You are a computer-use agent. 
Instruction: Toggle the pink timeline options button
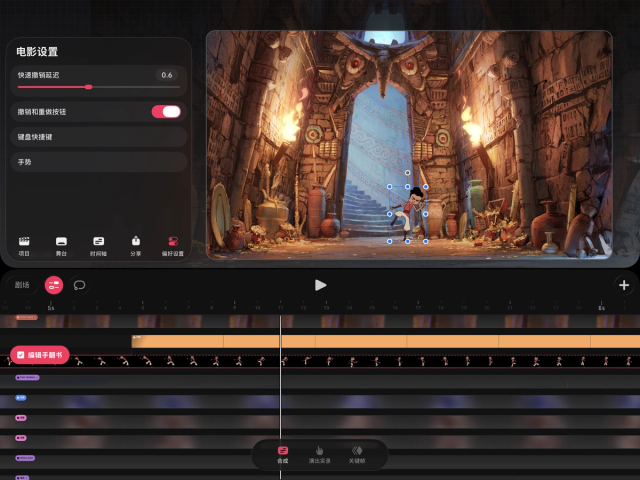click(54, 285)
